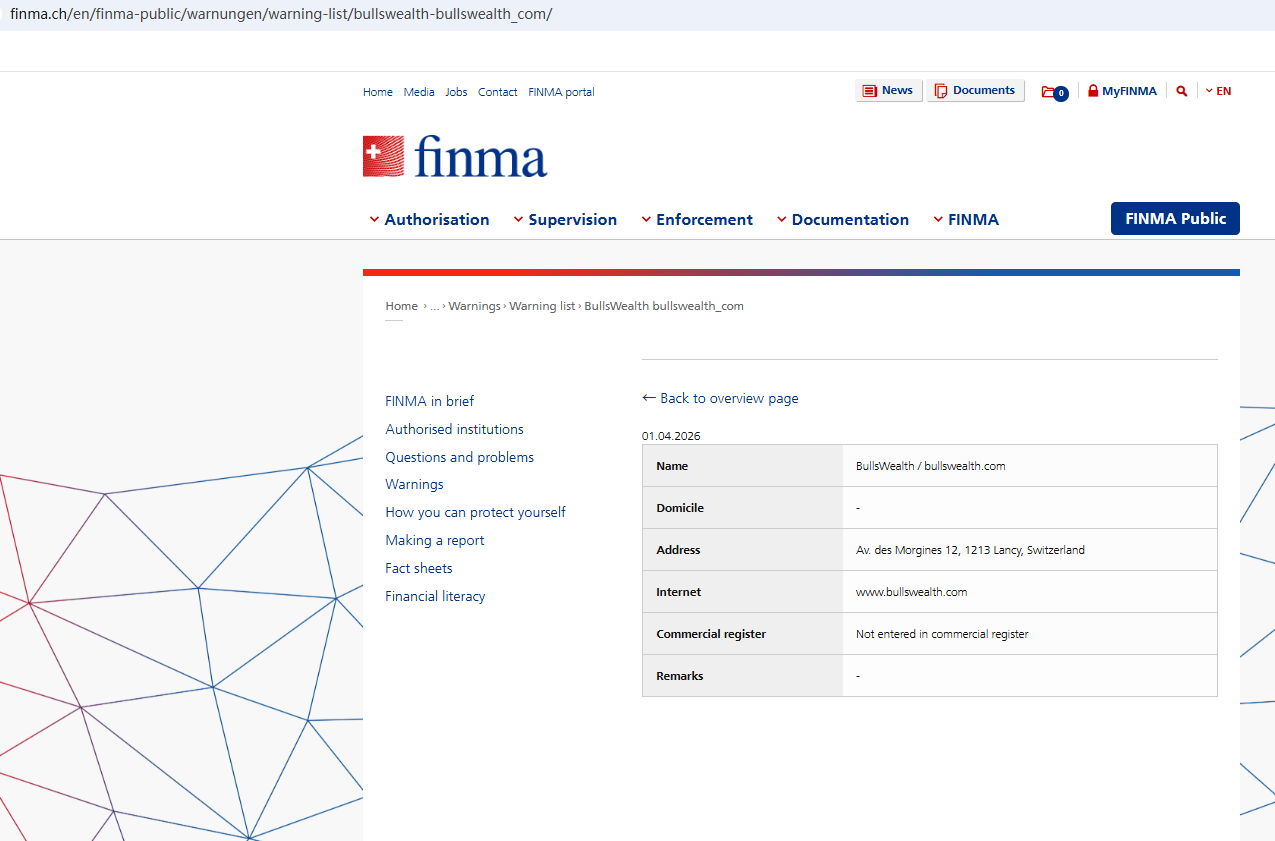Open Warnings sidebar item
Viewport: 1275px width, 841px height.
(x=415, y=484)
